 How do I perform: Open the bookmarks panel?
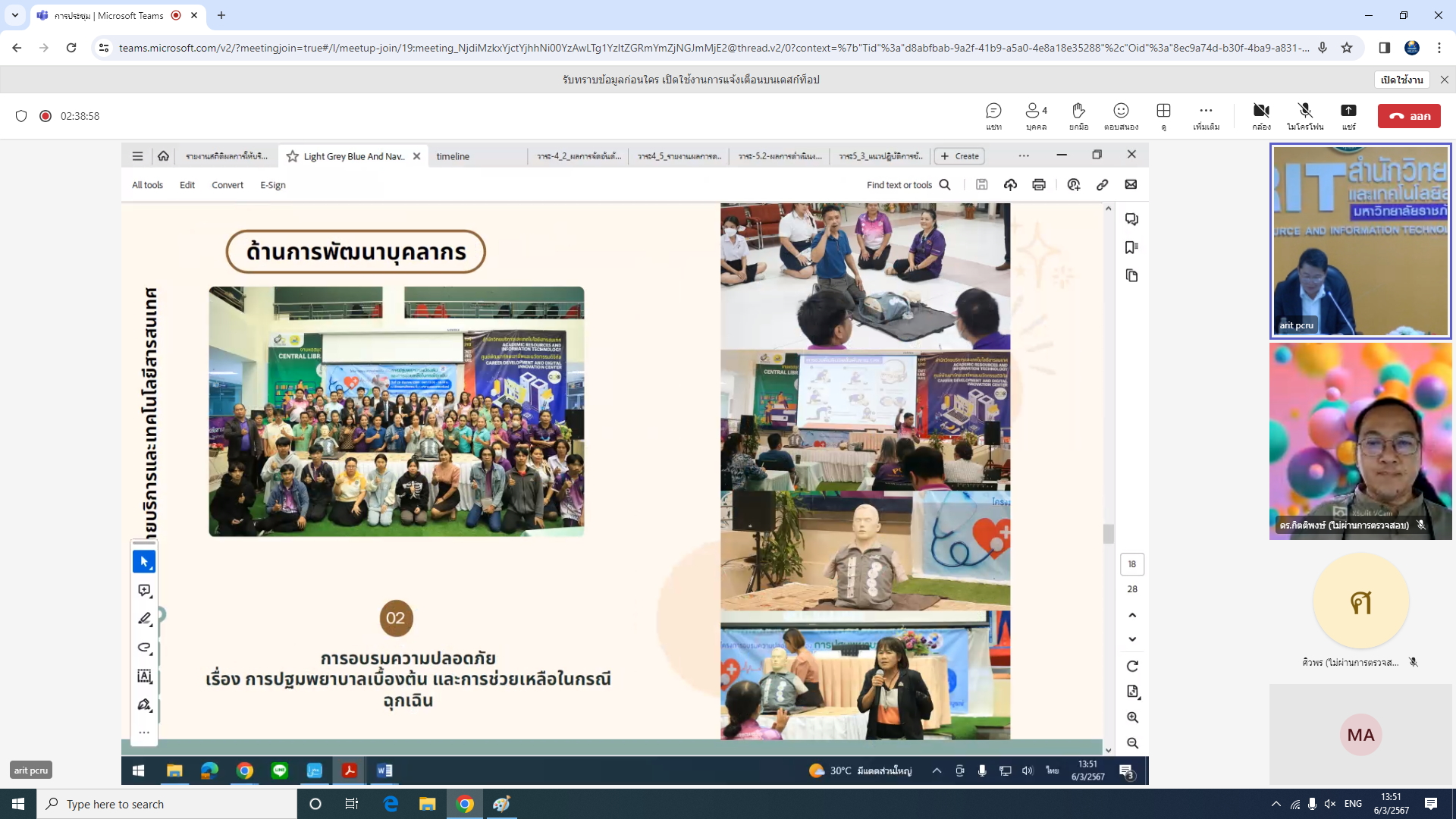(x=1131, y=247)
